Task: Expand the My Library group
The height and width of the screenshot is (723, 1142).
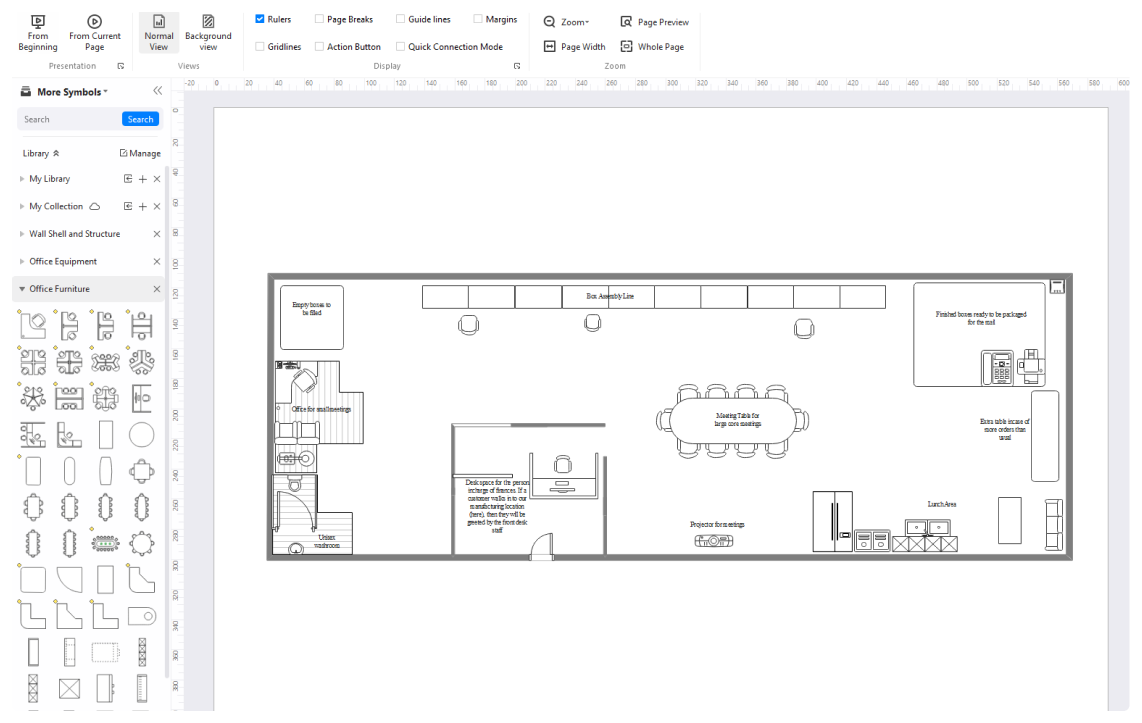Action: click(x=22, y=179)
